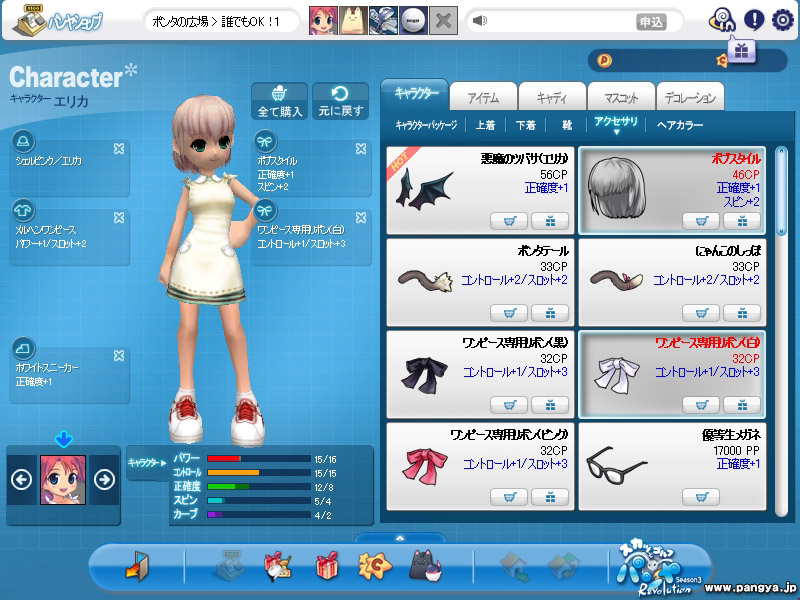Add the pink ribbon (ピンク) to cart
The height and width of the screenshot is (600, 800).
509,496
